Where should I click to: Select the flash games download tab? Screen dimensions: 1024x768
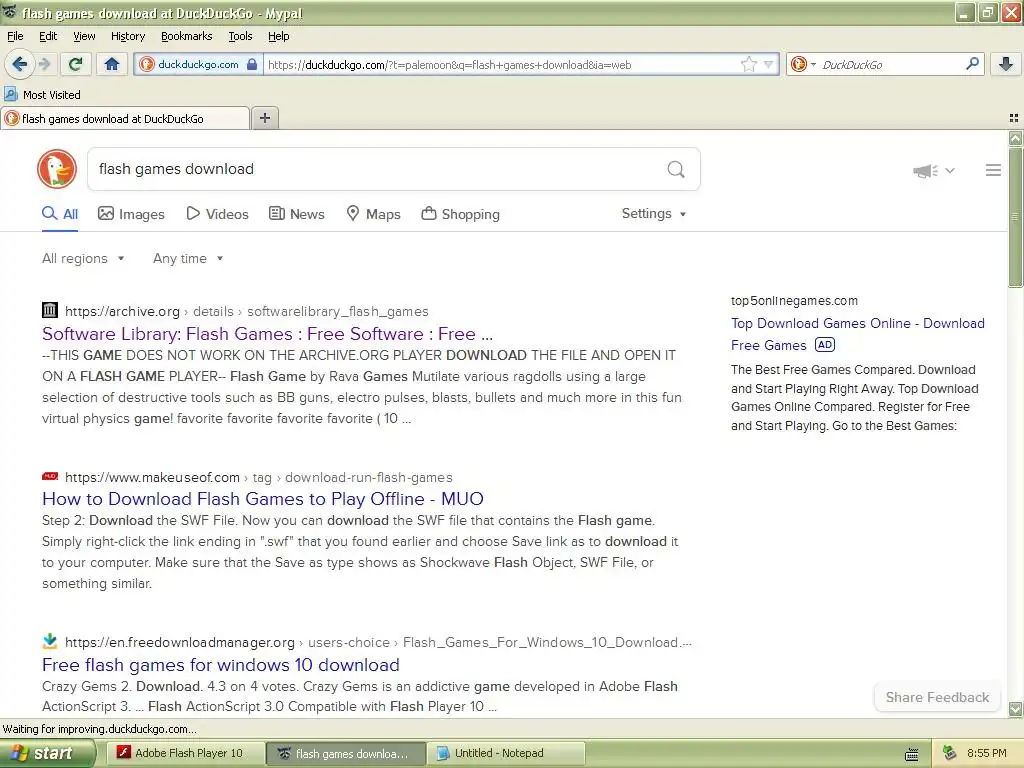click(x=125, y=119)
